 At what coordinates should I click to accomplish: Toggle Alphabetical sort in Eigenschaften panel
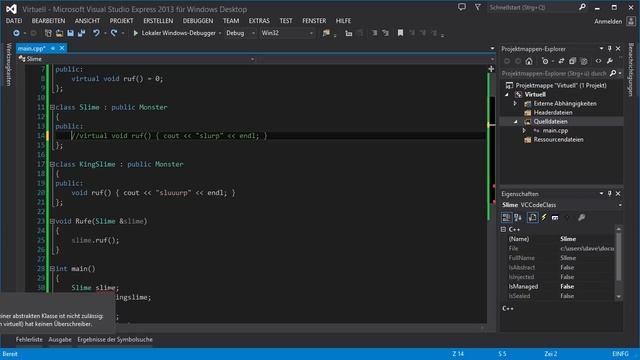518,218
